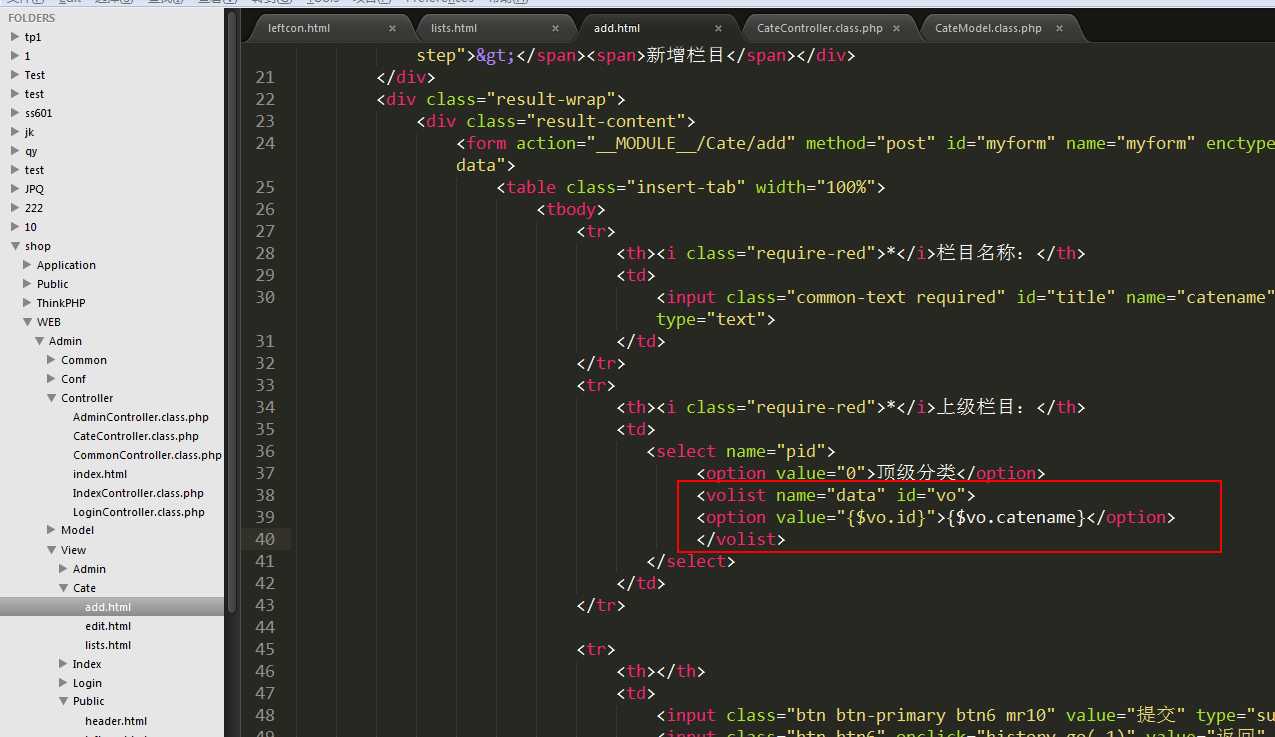
Task: Click line number 40 in gutter
Action: 264,539
